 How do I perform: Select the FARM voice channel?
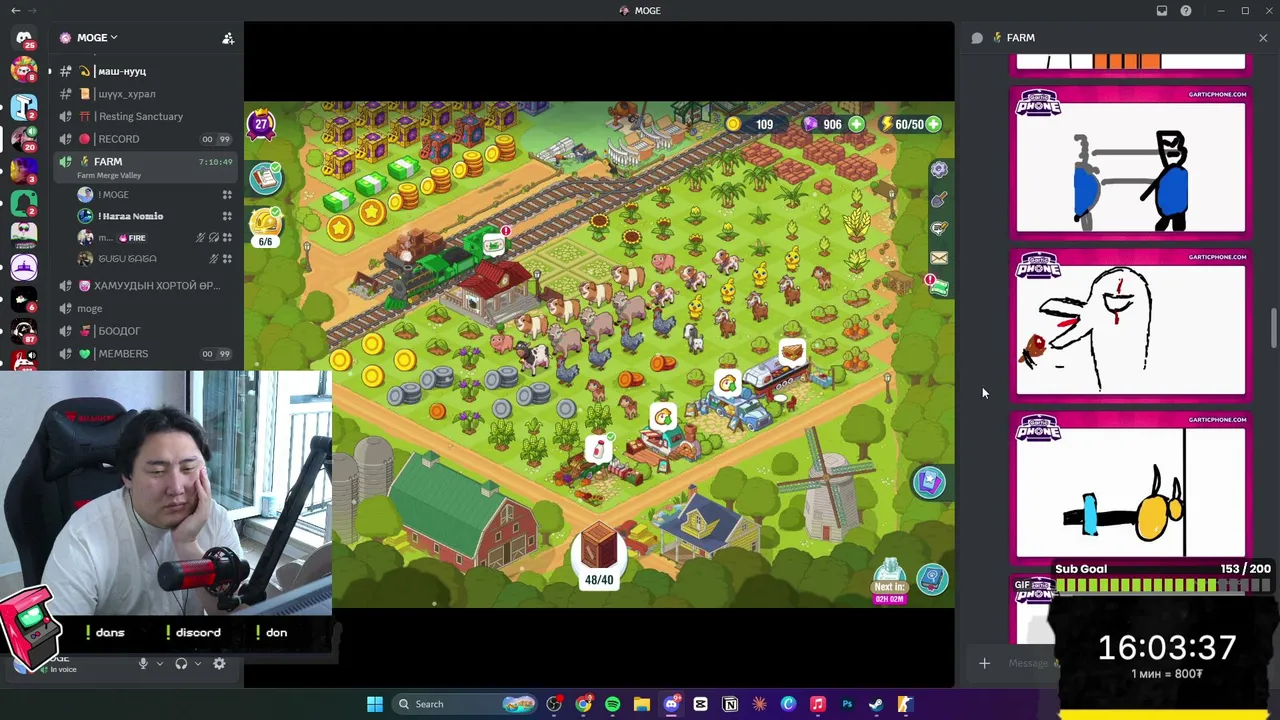(x=145, y=166)
